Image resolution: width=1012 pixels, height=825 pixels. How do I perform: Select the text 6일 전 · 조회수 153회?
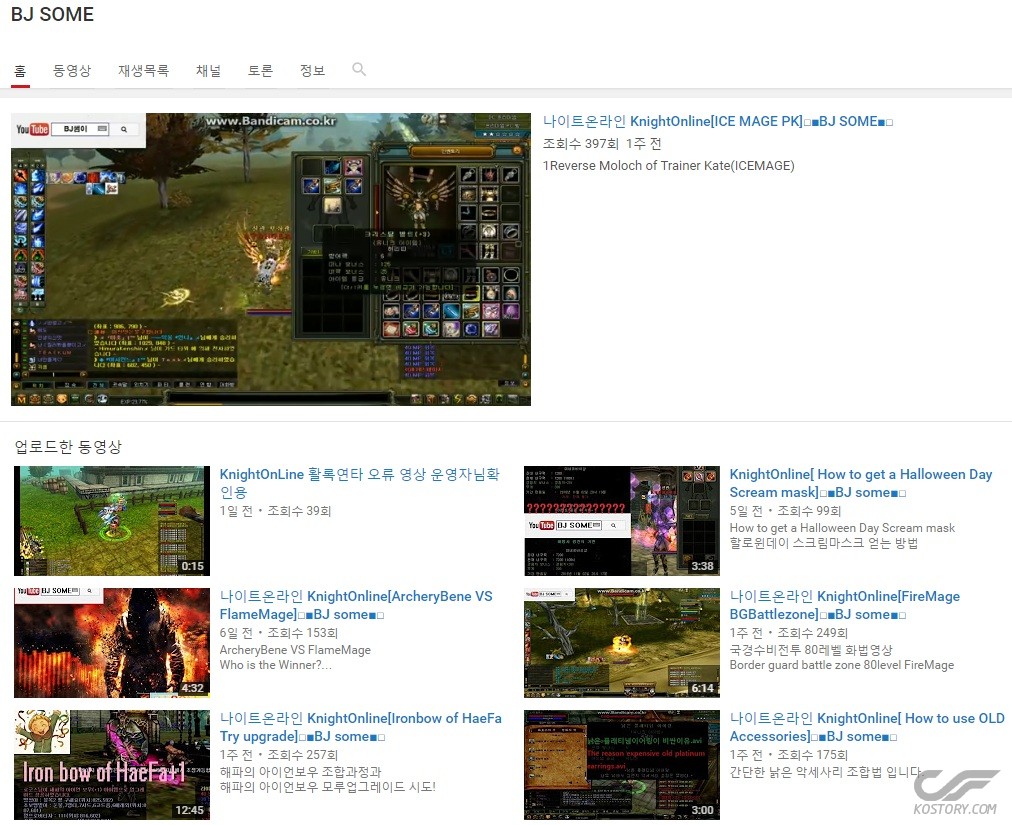[x=279, y=633]
